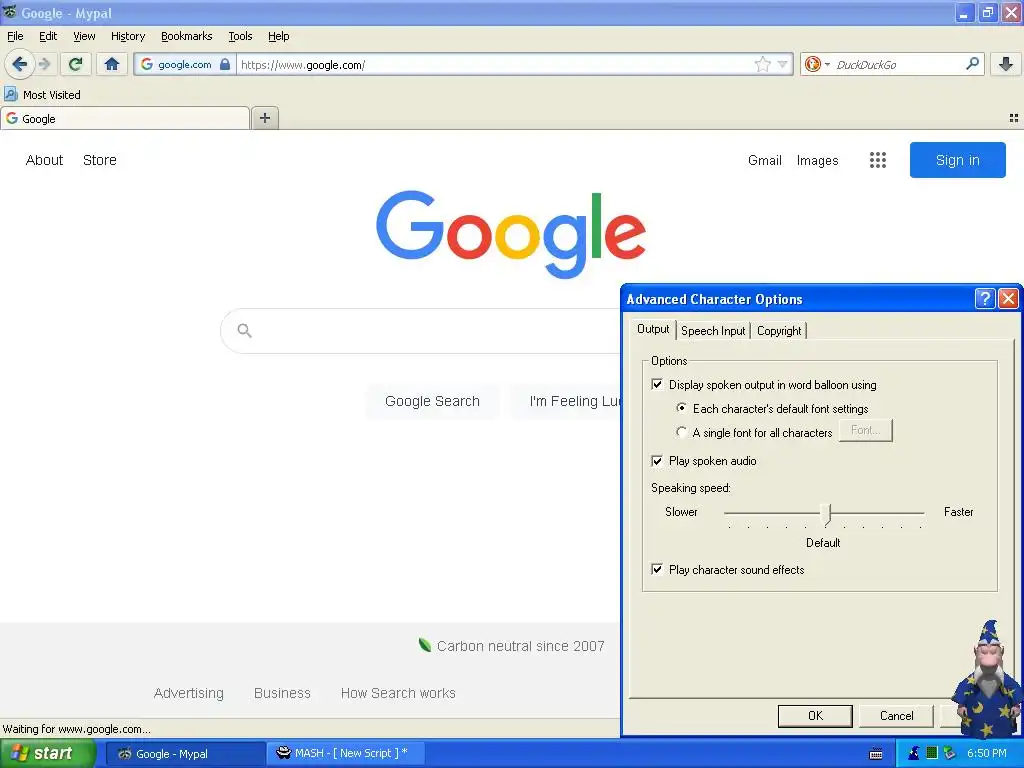Open the Most Visited bookmarks folder
Screen dimensions: 1024x768
point(42,95)
